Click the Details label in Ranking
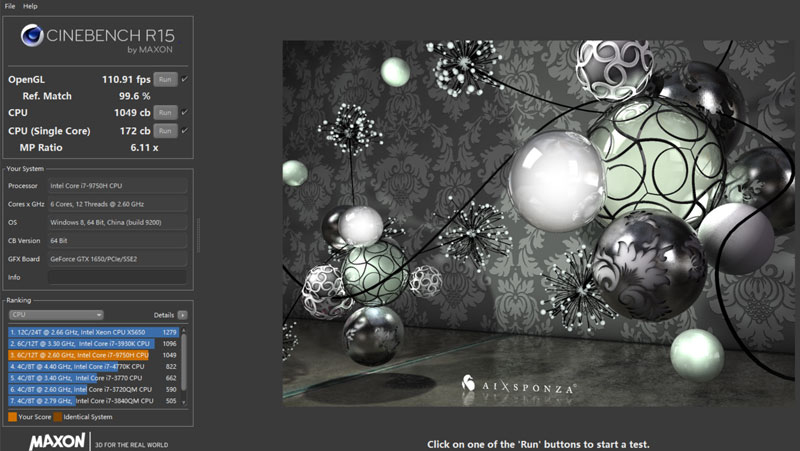 pyautogui.click(x=164, y=315)
